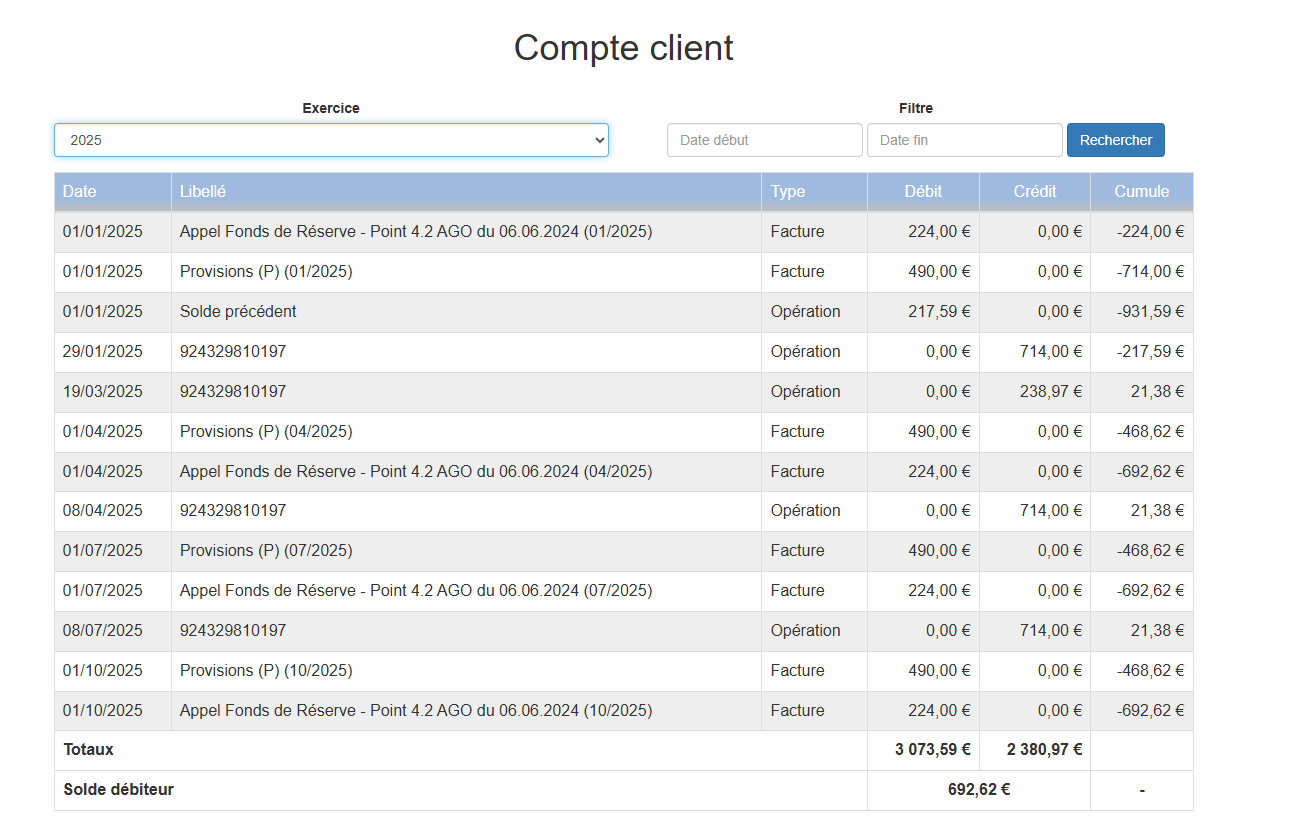This screenshot has width=1293, height=833.
Task: Click the Type column header
Action: (788, 192)
